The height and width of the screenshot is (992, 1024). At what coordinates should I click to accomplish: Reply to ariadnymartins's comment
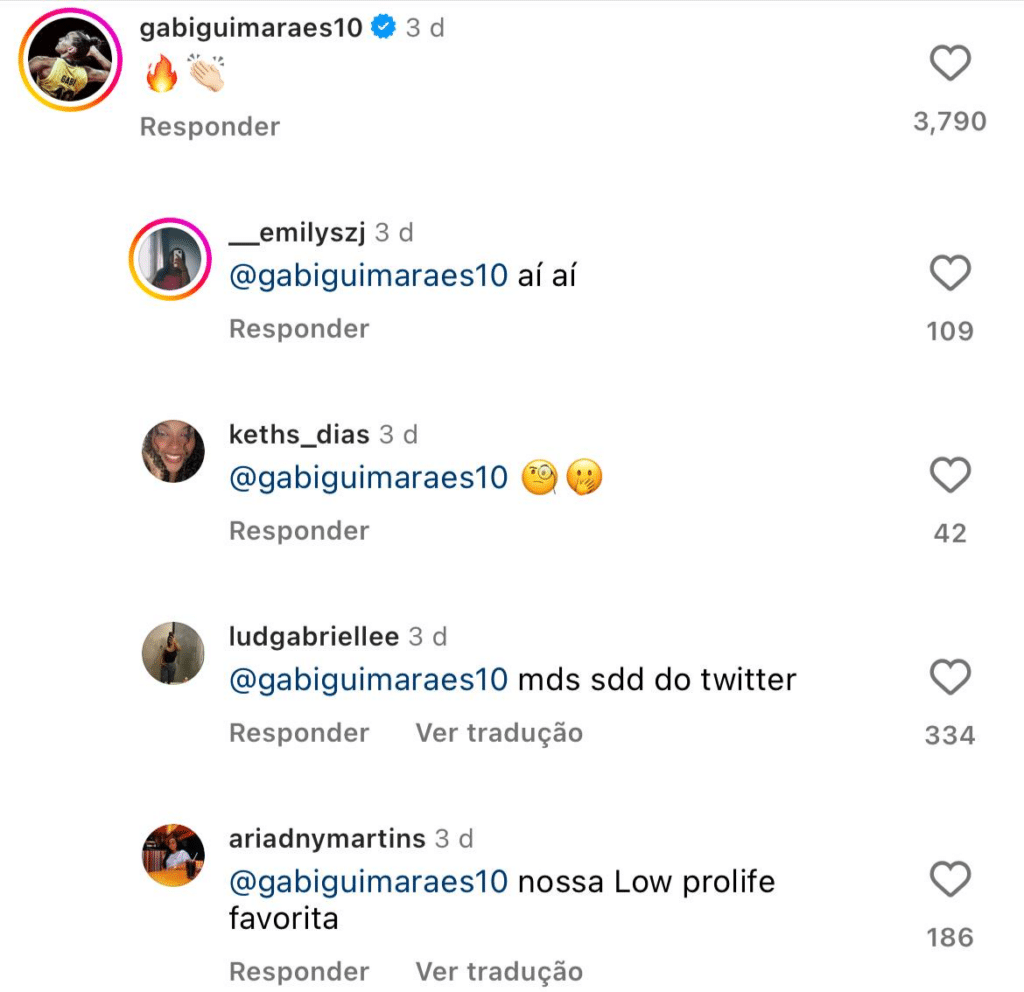[x=299, y=971]
